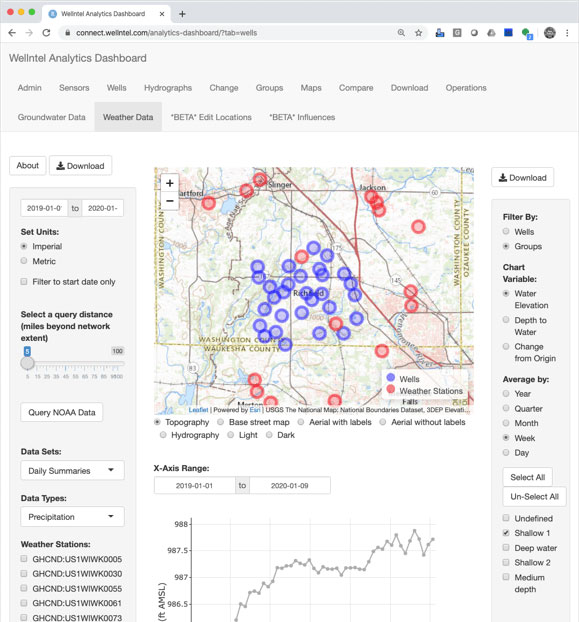Open the *BETA* Influences subtab
Viewport: 579px width, 622px height.
point(302,117)
